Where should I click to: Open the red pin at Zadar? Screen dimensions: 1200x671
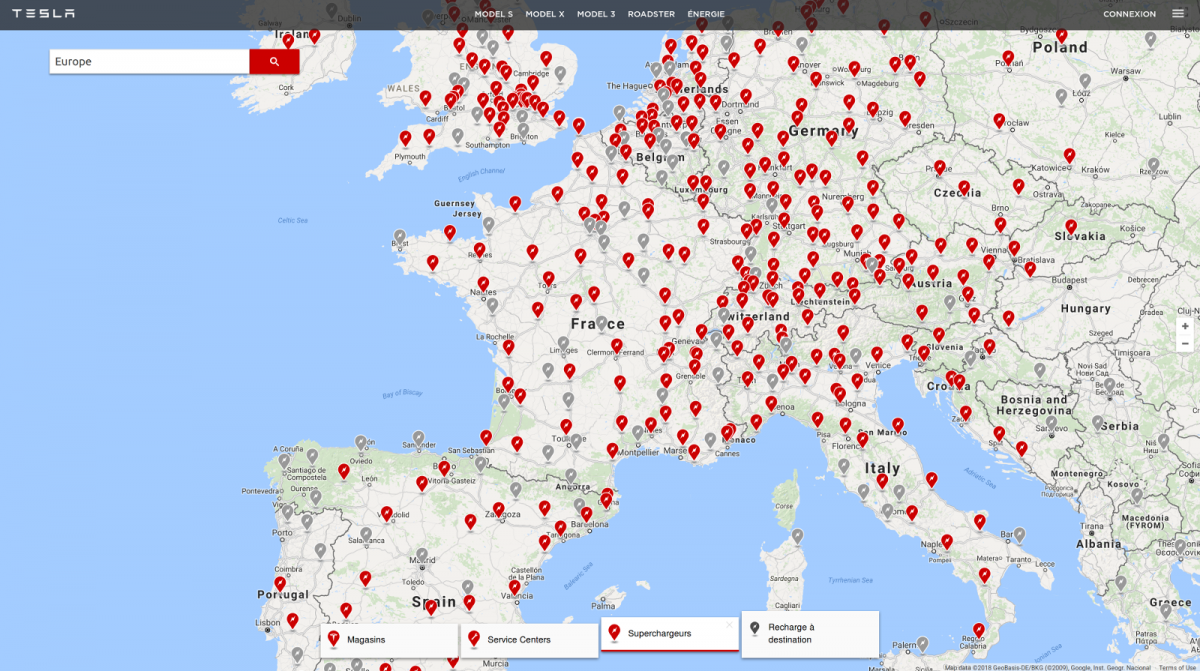pyautogui.click(x=965, y=413)
